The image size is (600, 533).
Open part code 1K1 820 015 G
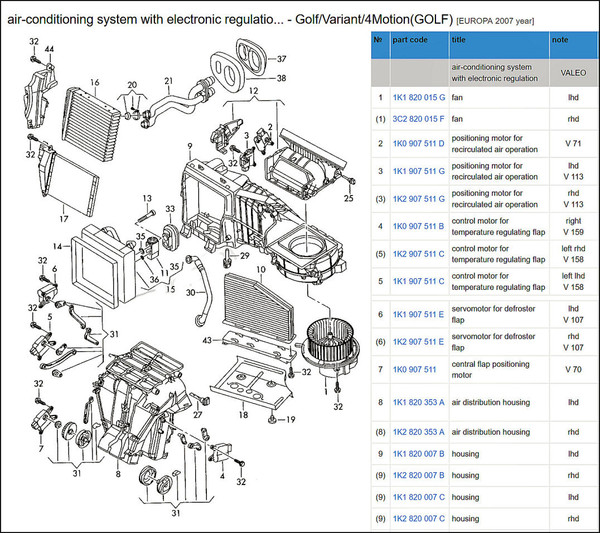point(419,97)
